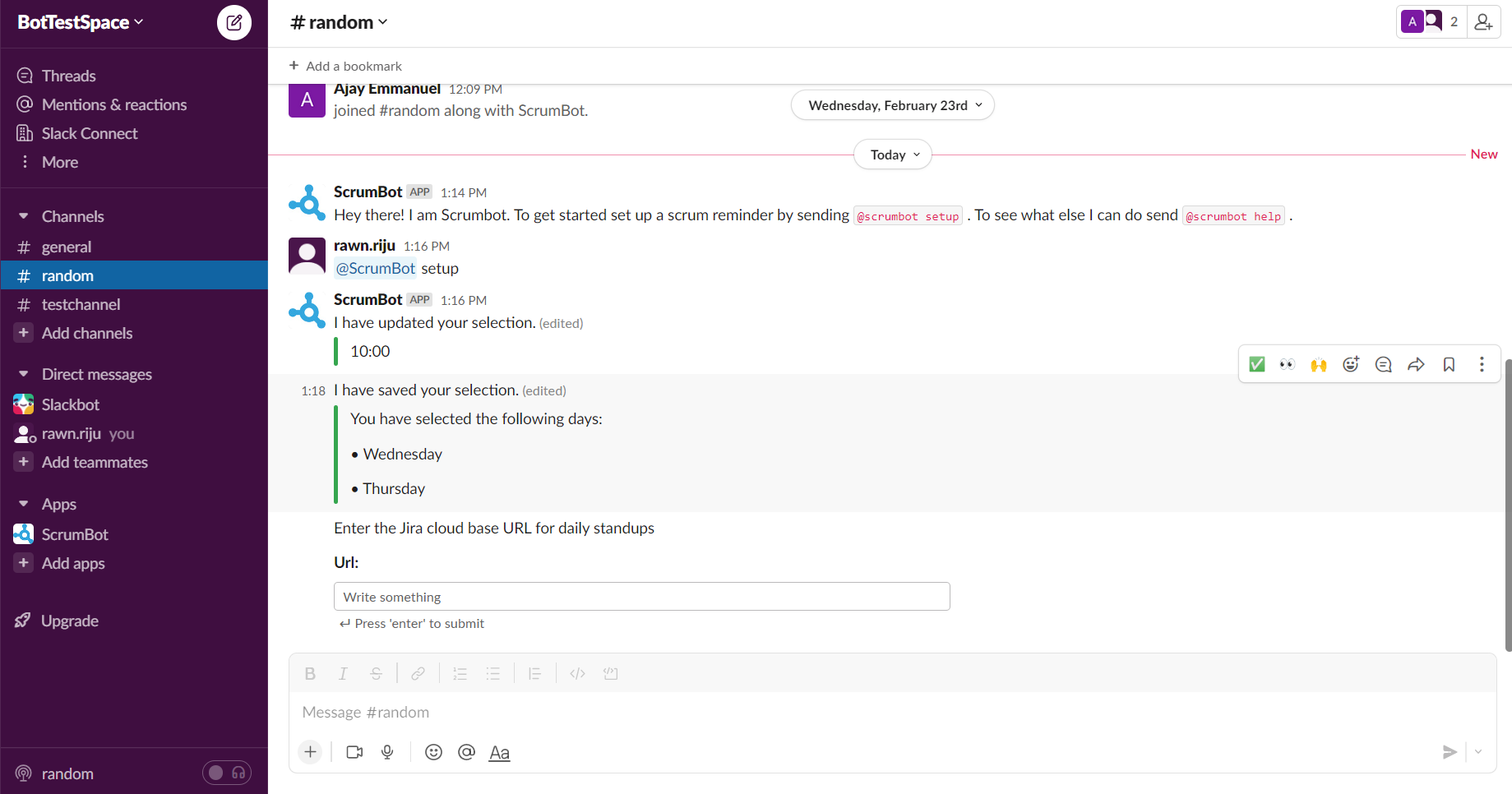The image size is (1512, 794).
Task: Open the testchannel channel
Action: (81, 304)
